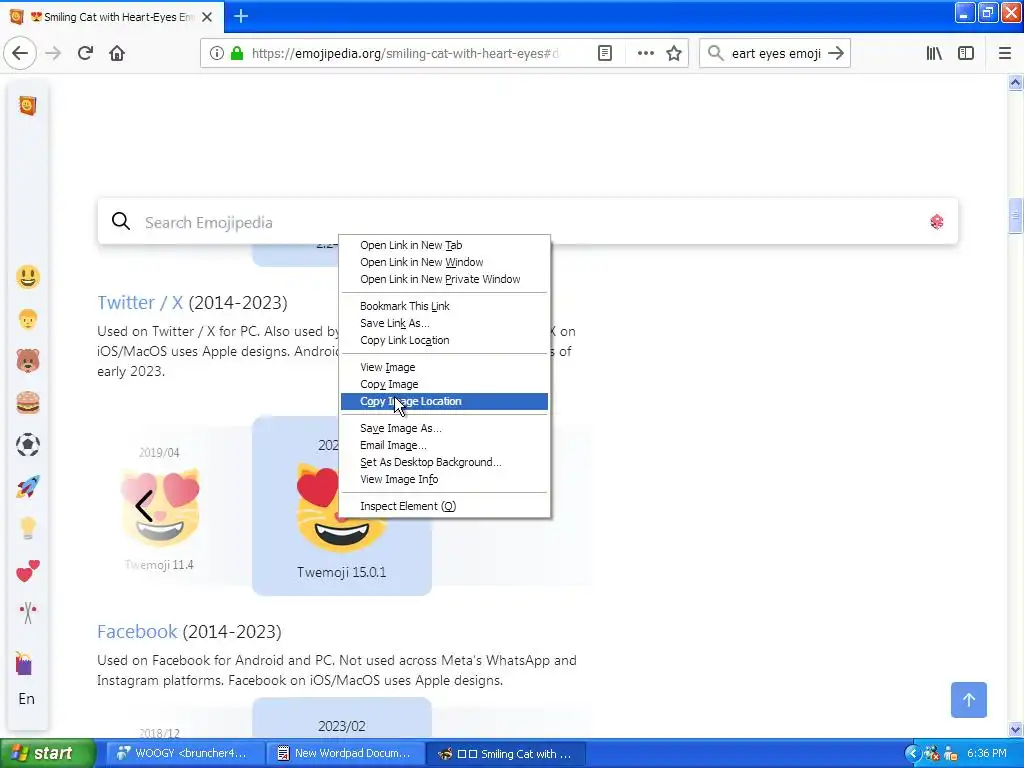This screenshot has height=768, width=1024.
Task: Go back to the previous page
Action: pyautogui.click(x=20, y=53)
